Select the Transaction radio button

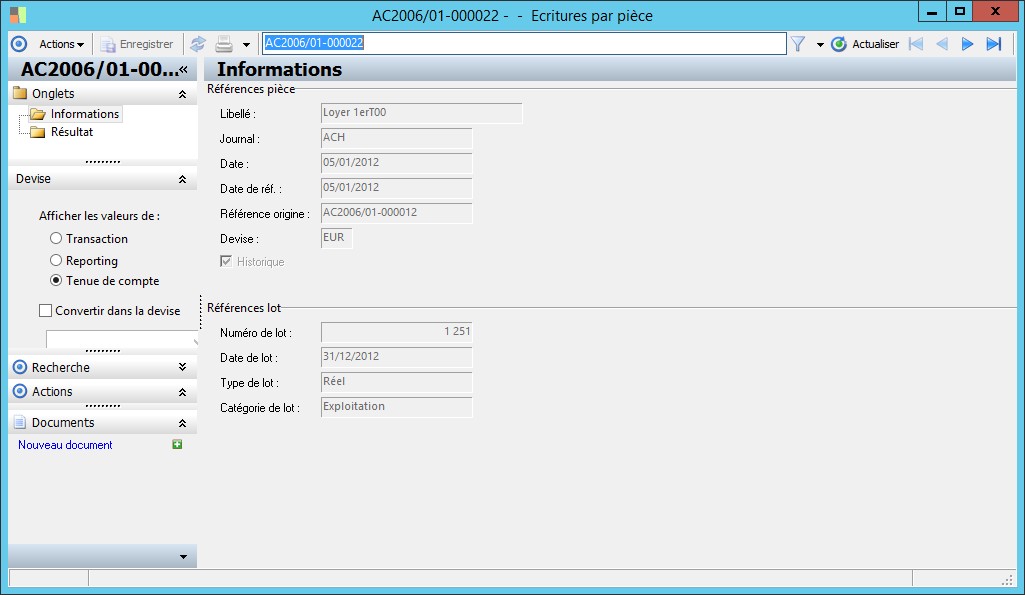[56, 239]
